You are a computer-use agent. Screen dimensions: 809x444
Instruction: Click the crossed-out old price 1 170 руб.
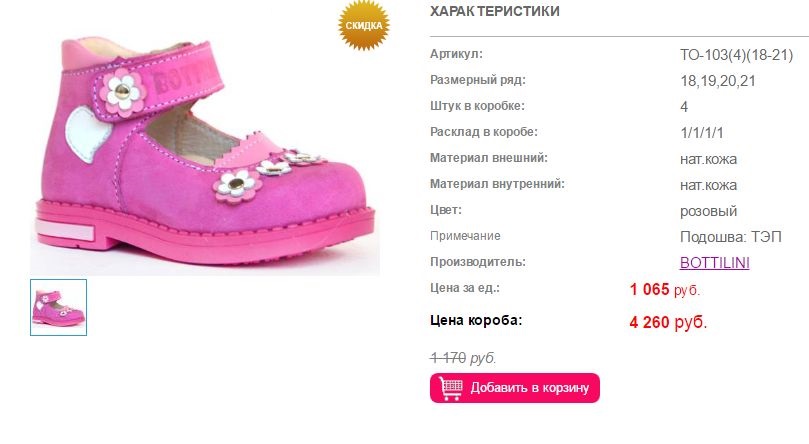coord(463,357)
